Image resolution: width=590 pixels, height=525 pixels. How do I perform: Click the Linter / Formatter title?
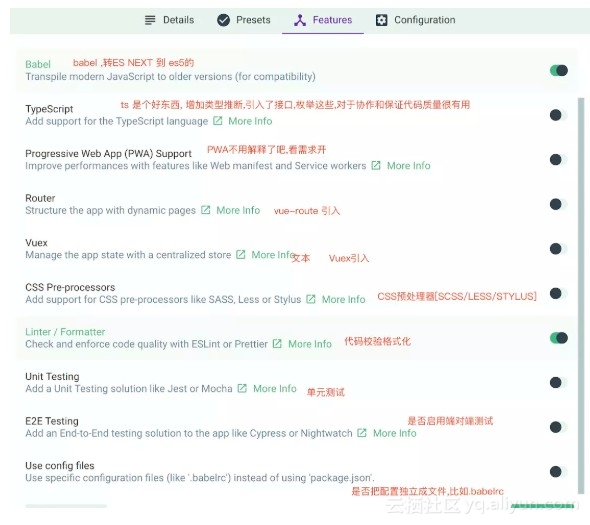tap(65, 332)
